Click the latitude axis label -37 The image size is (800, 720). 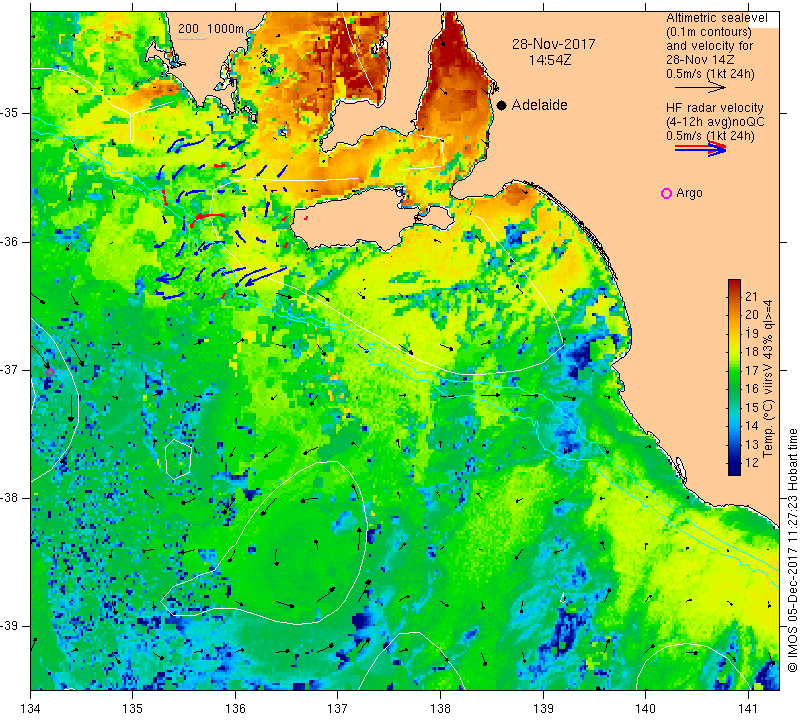[x=9, y=369]
